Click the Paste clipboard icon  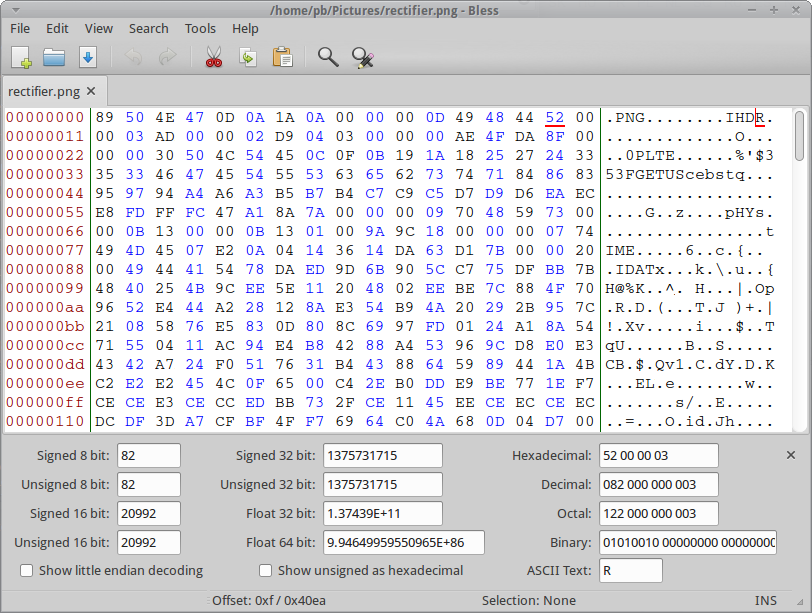click(282, 57)
